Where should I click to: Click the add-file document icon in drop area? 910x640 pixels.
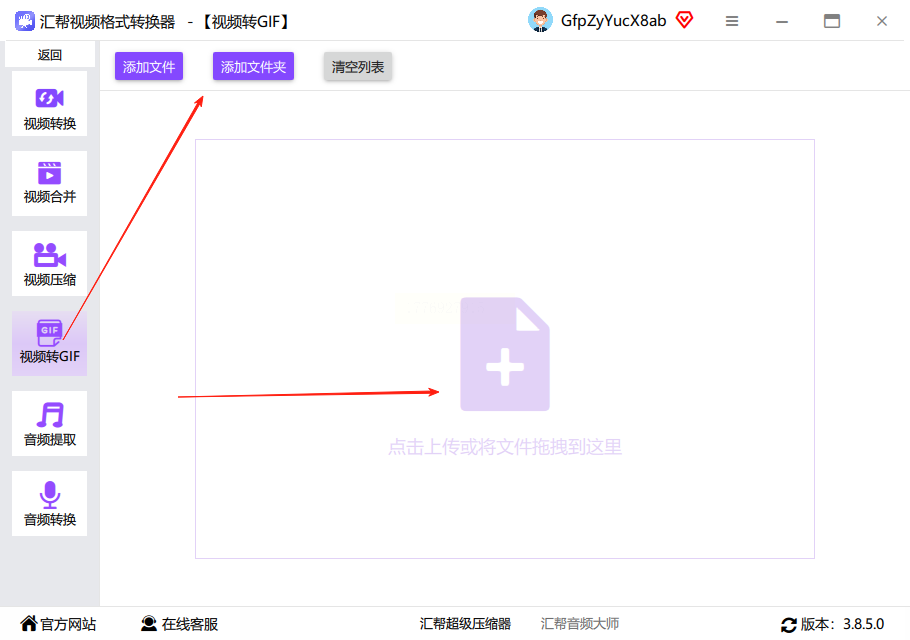(x=505, y=355)
